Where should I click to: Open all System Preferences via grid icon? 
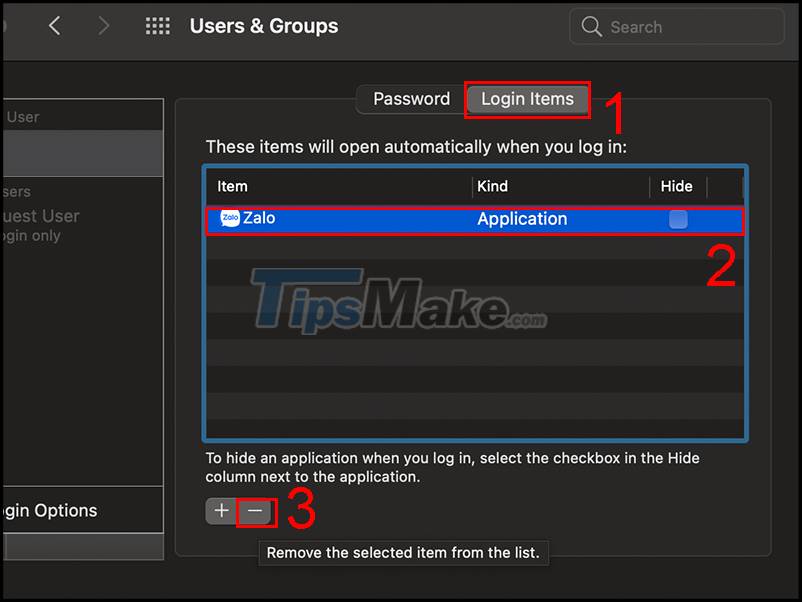click(x=158, y=25)
